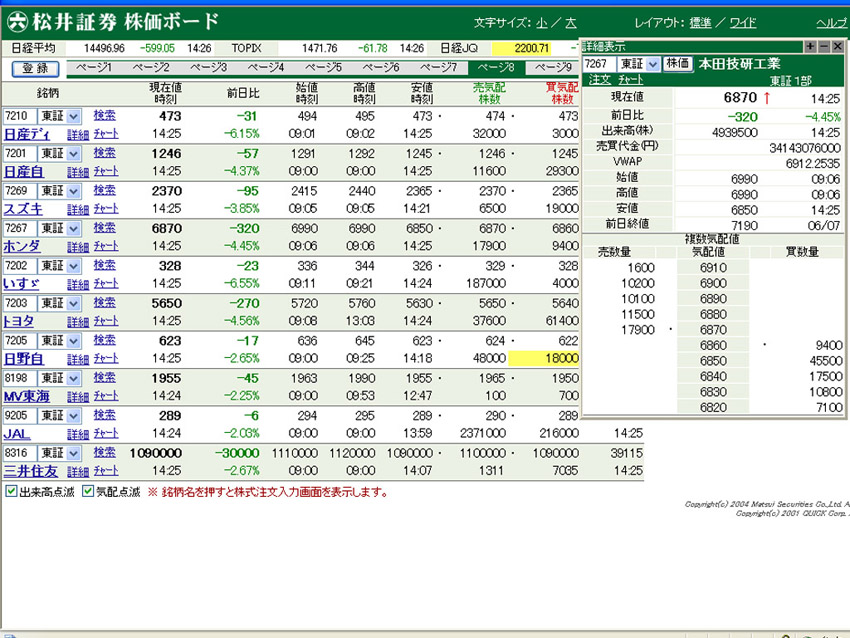Open the 注文 link in detail panel
The height and width of the screenshot is (638, 850).
(600, 80)
